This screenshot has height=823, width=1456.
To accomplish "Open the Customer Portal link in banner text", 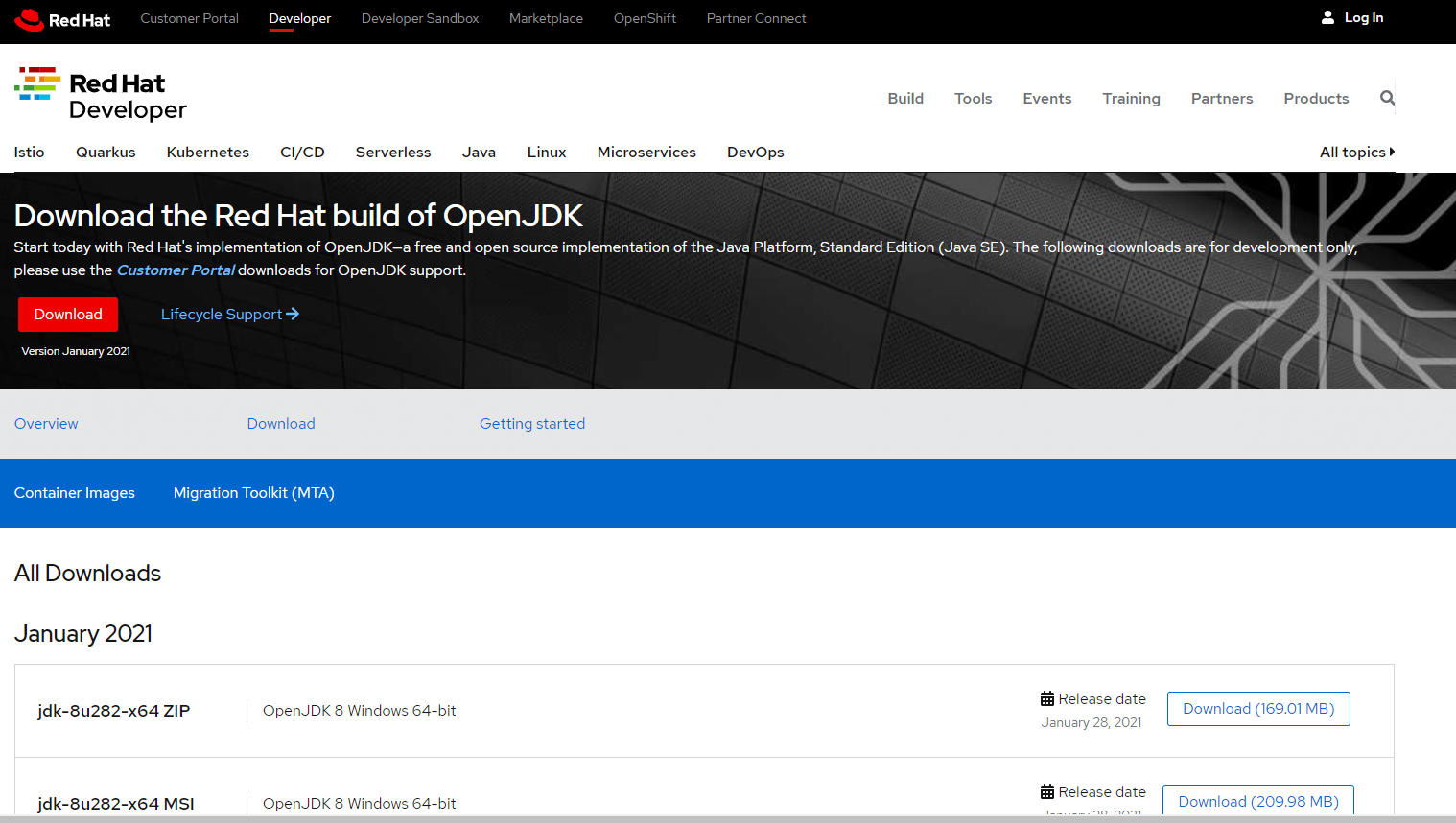I will coord(176,270).
